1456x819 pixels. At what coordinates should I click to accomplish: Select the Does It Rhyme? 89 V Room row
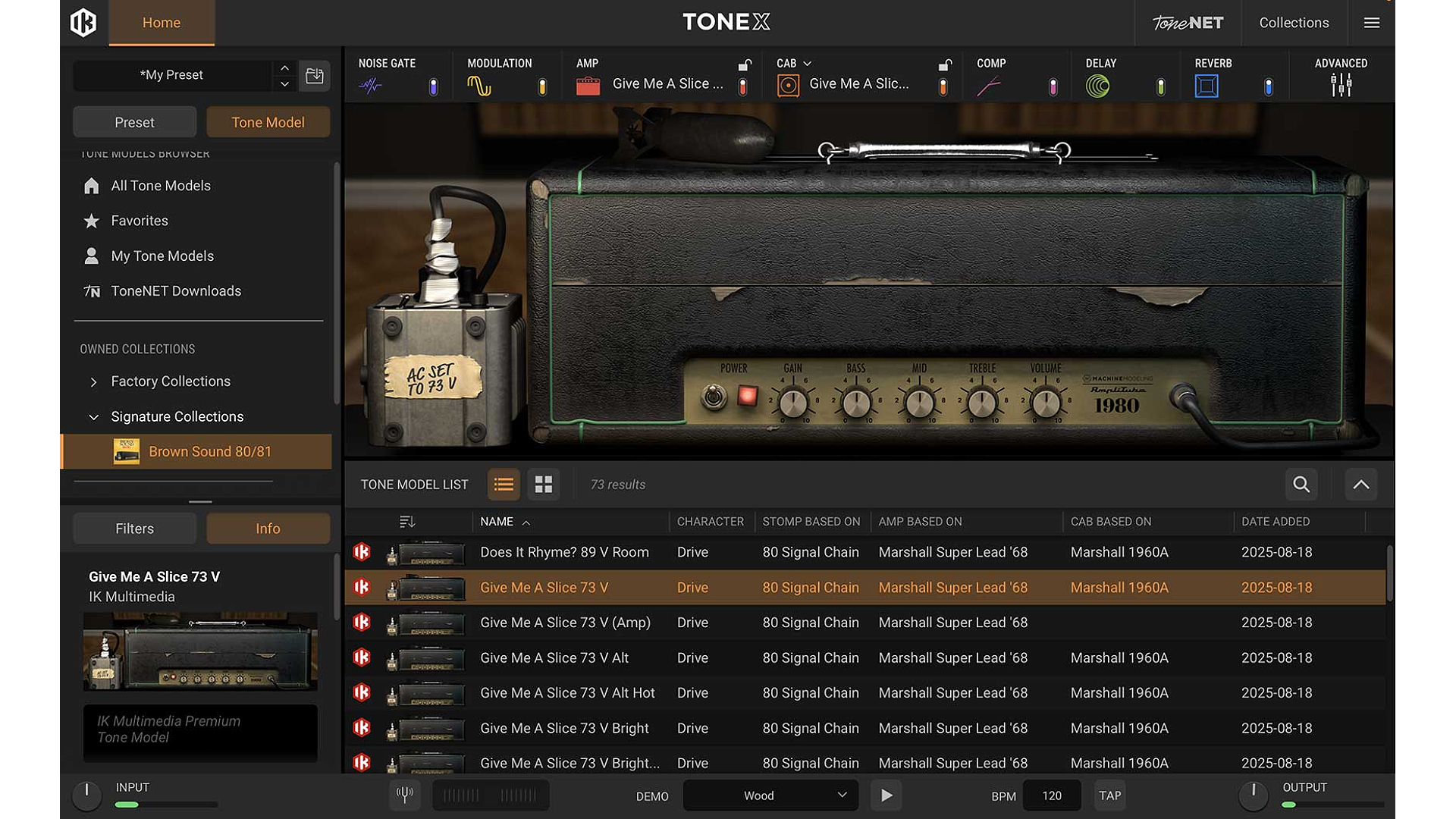click(x=864, y=552)
